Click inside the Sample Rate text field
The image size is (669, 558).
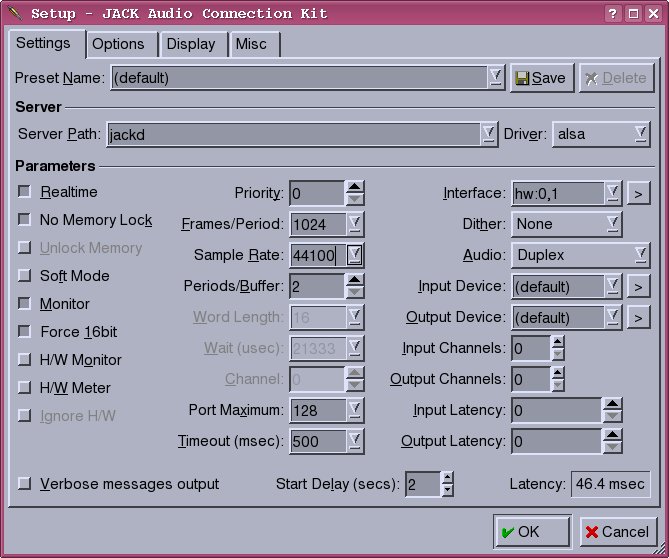[318, 256]
